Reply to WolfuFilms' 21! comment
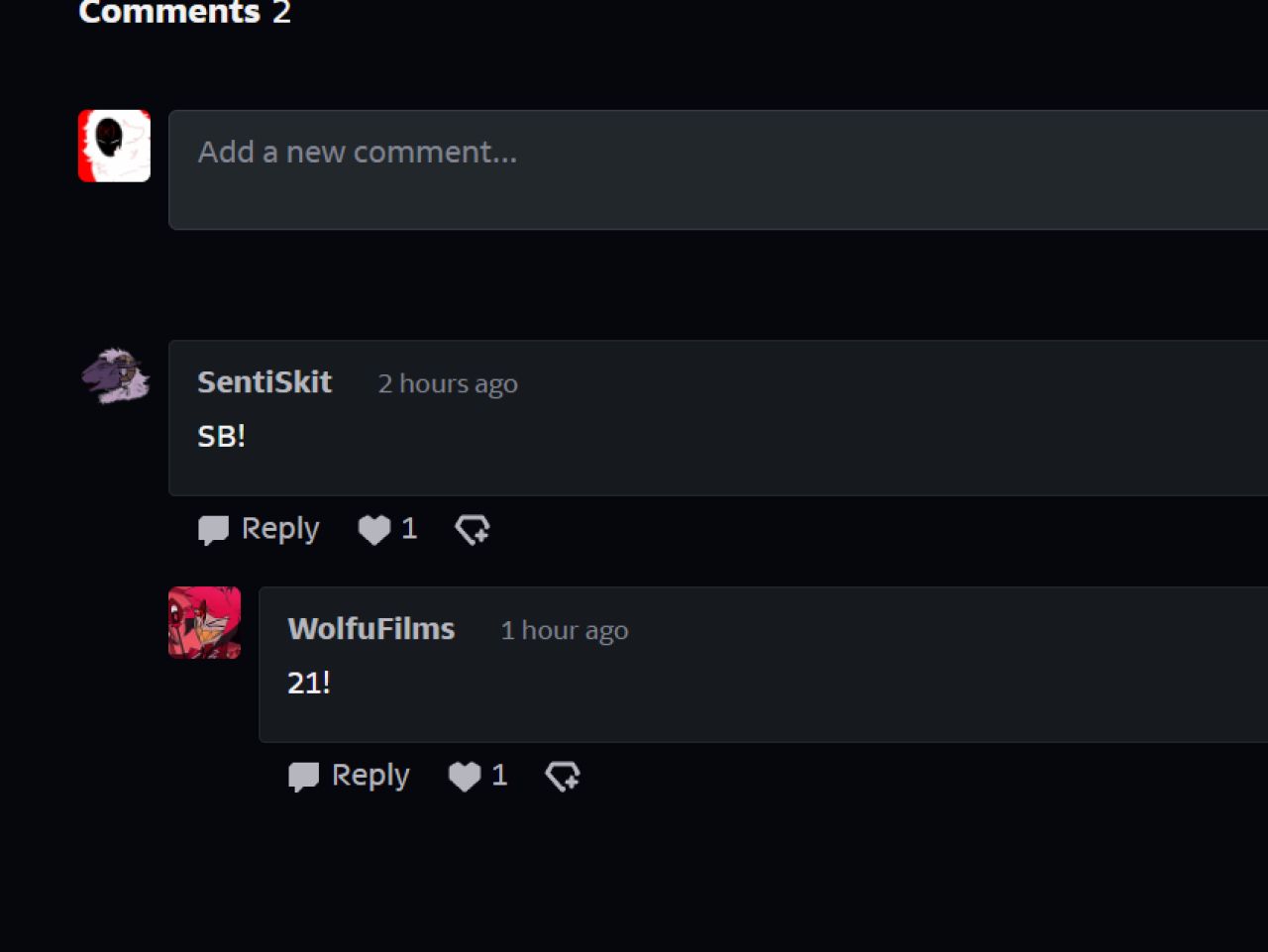1268x952 pixels. coord(349,776)
